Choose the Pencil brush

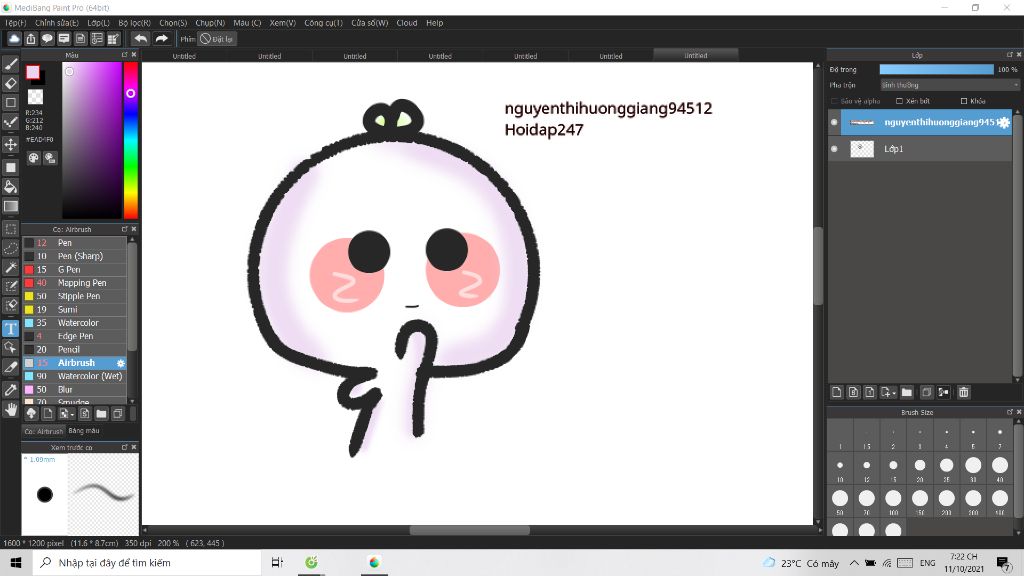tap(75, 349)
